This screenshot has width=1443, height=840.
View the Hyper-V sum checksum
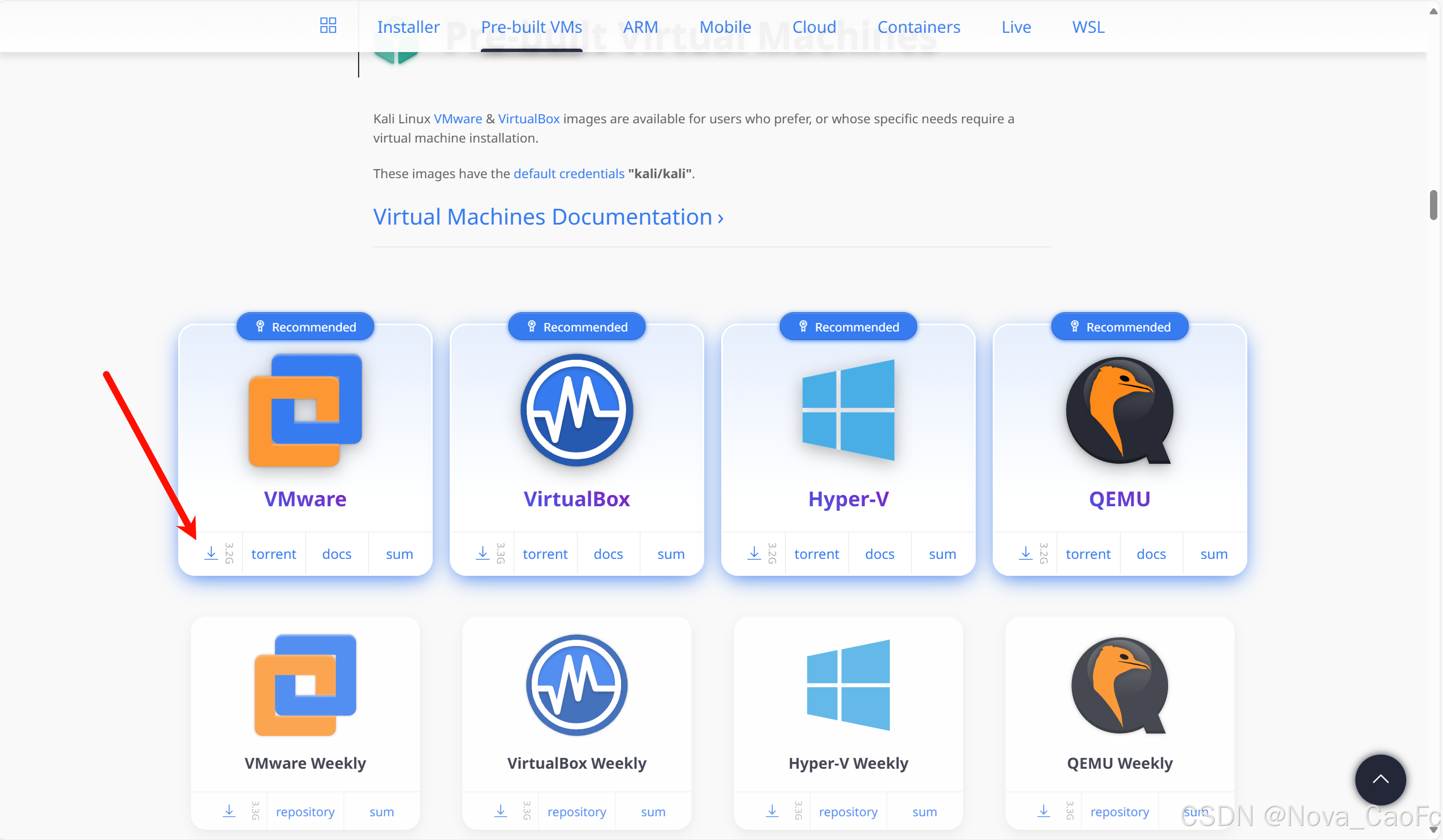tap(942, 554)
